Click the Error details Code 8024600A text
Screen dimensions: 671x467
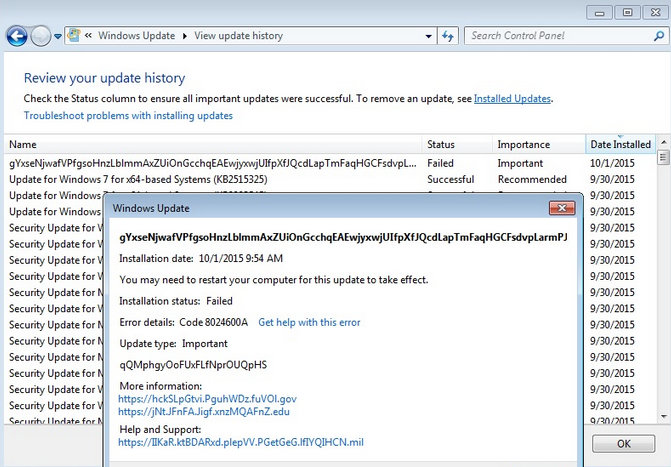click(184, 322)
